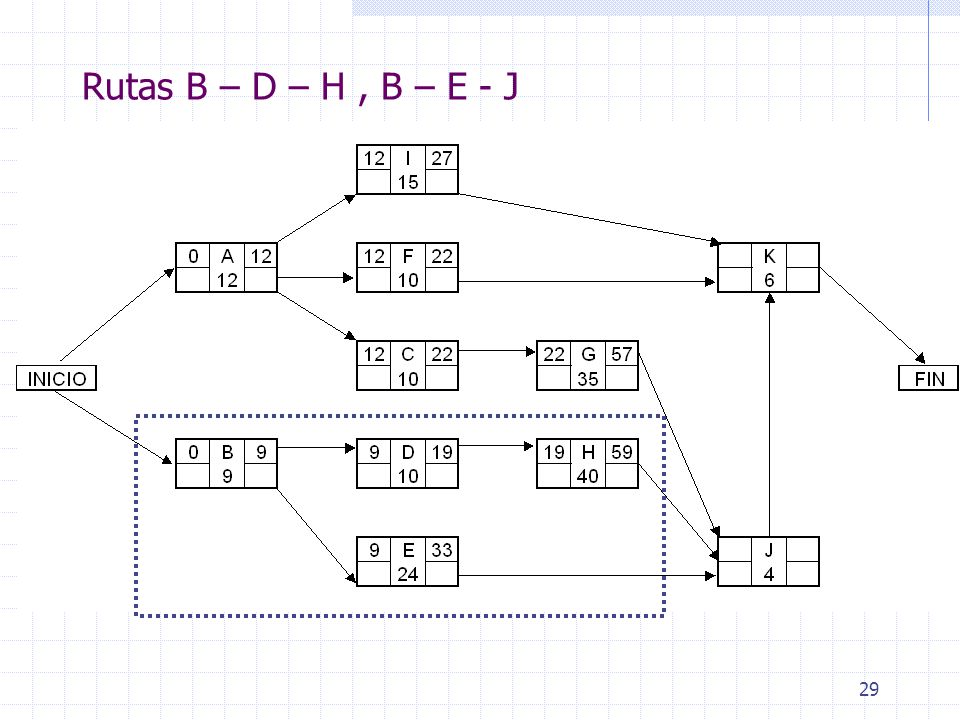Screen dimensions: 960x720
Task: Click the FIN end node
Action: point(928,378)
